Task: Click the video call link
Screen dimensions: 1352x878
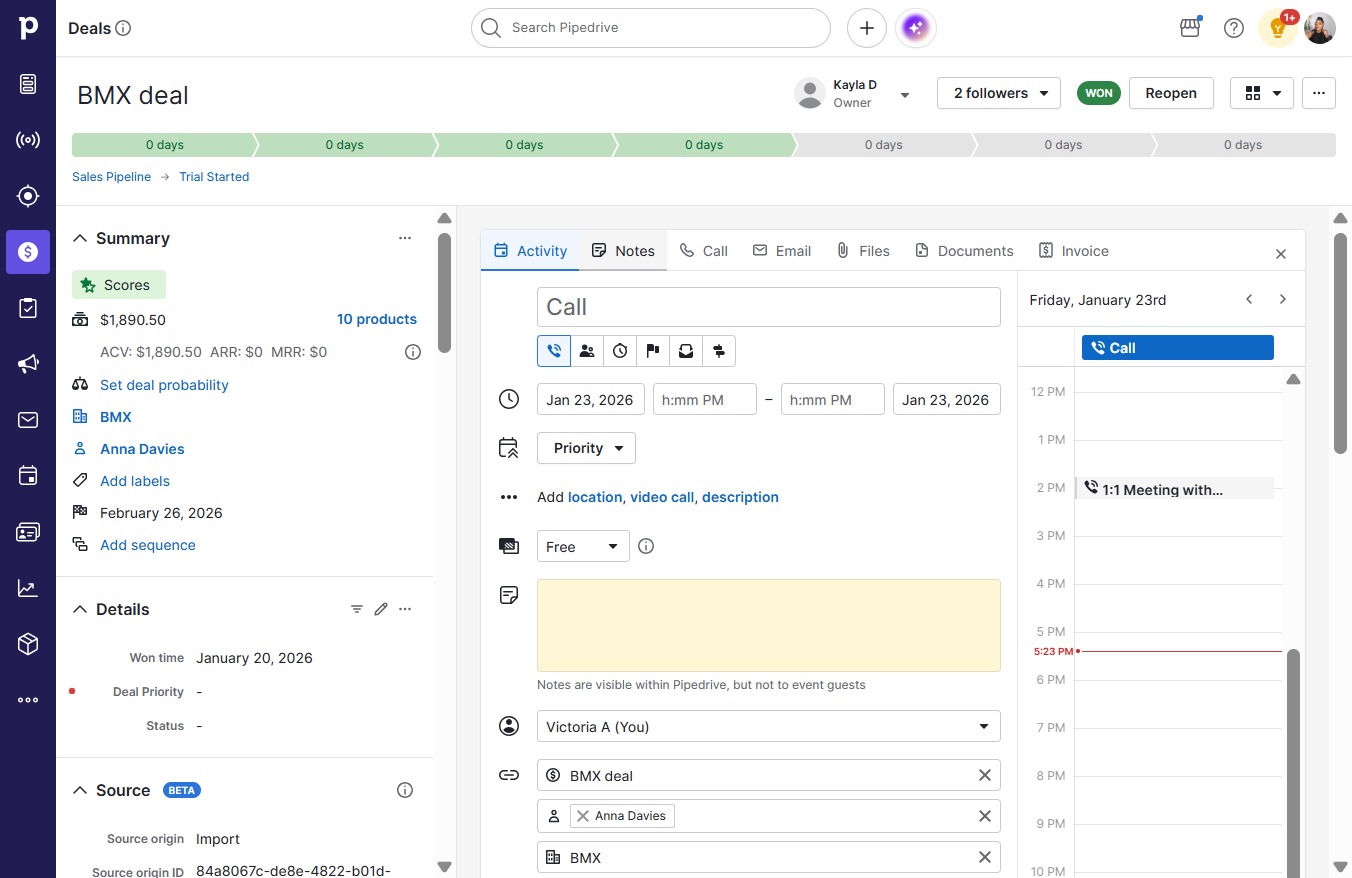Action: pyautogui.click(x=662, y=497)
